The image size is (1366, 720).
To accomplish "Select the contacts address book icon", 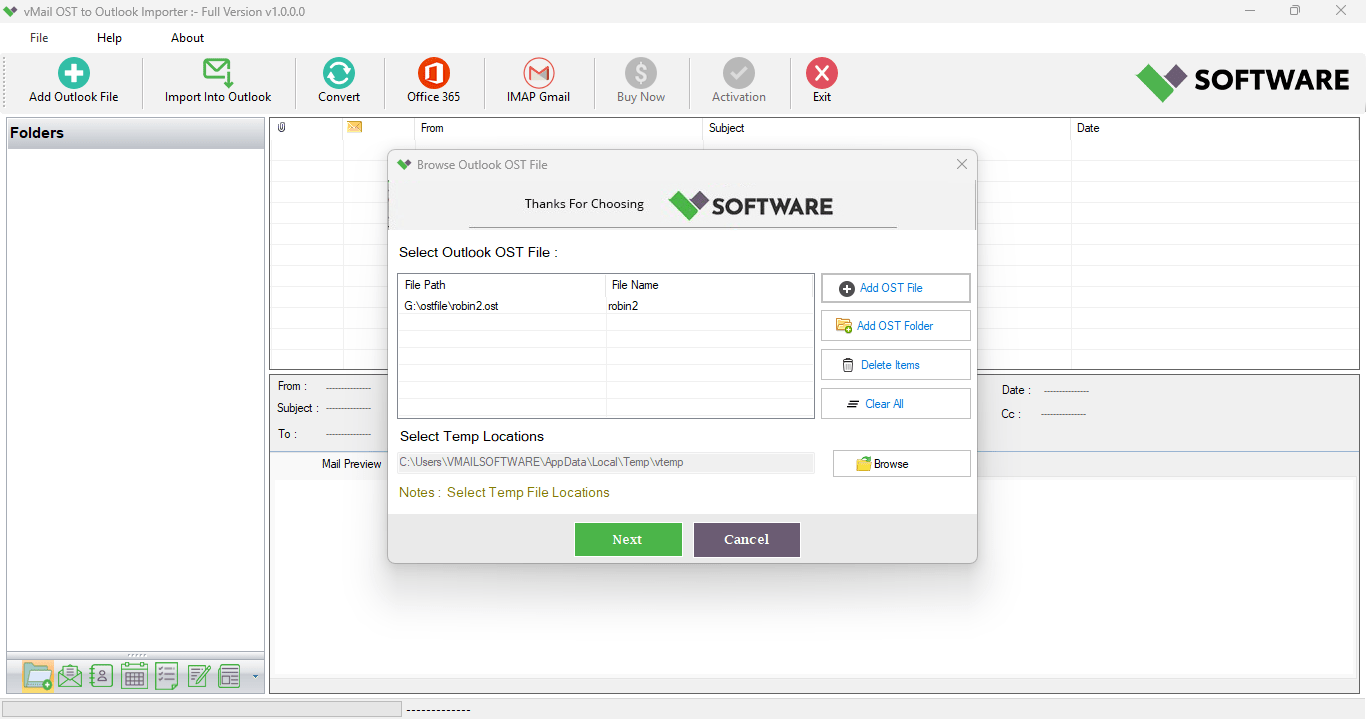I will (101, 676).
